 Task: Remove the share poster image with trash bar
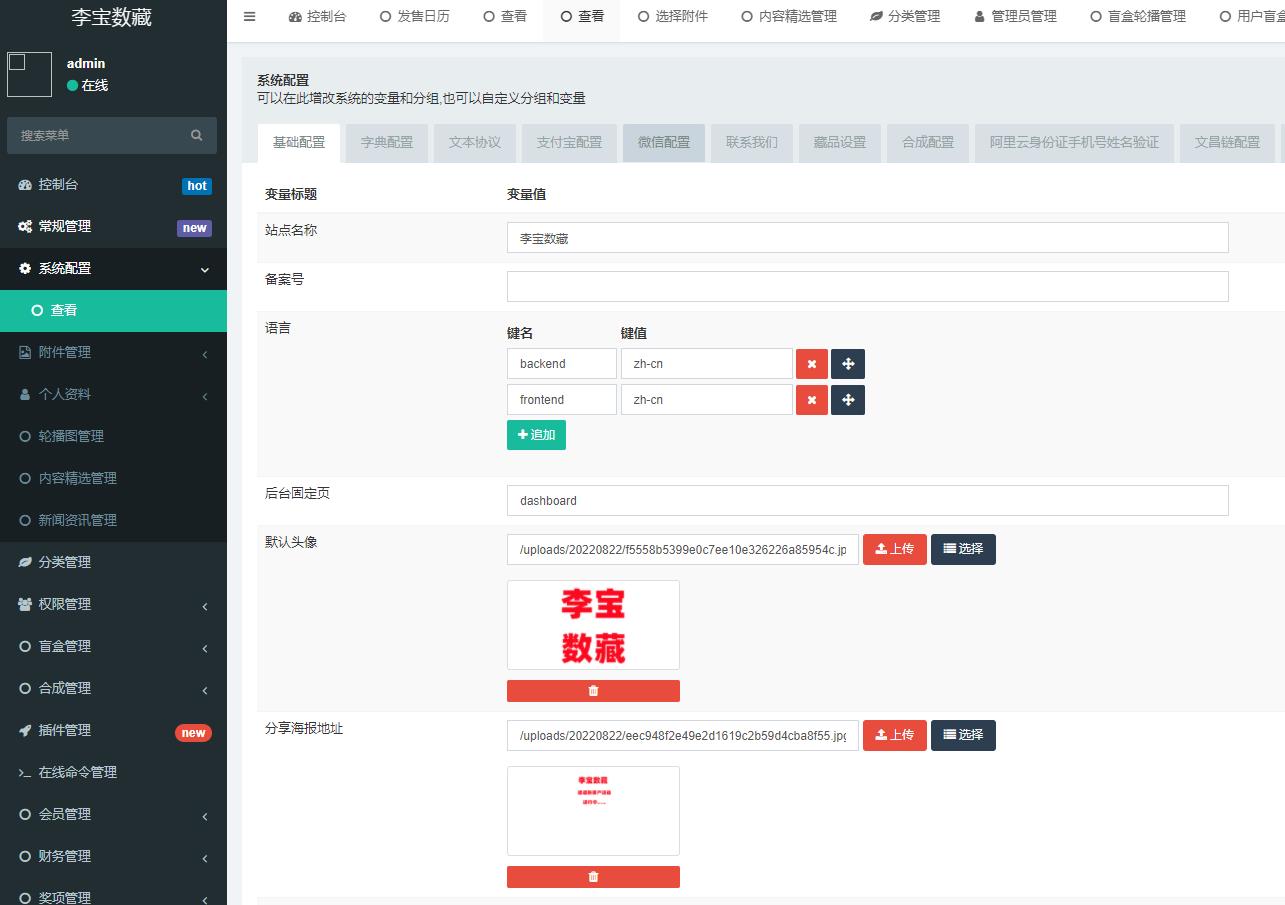[x=593, y=877]
